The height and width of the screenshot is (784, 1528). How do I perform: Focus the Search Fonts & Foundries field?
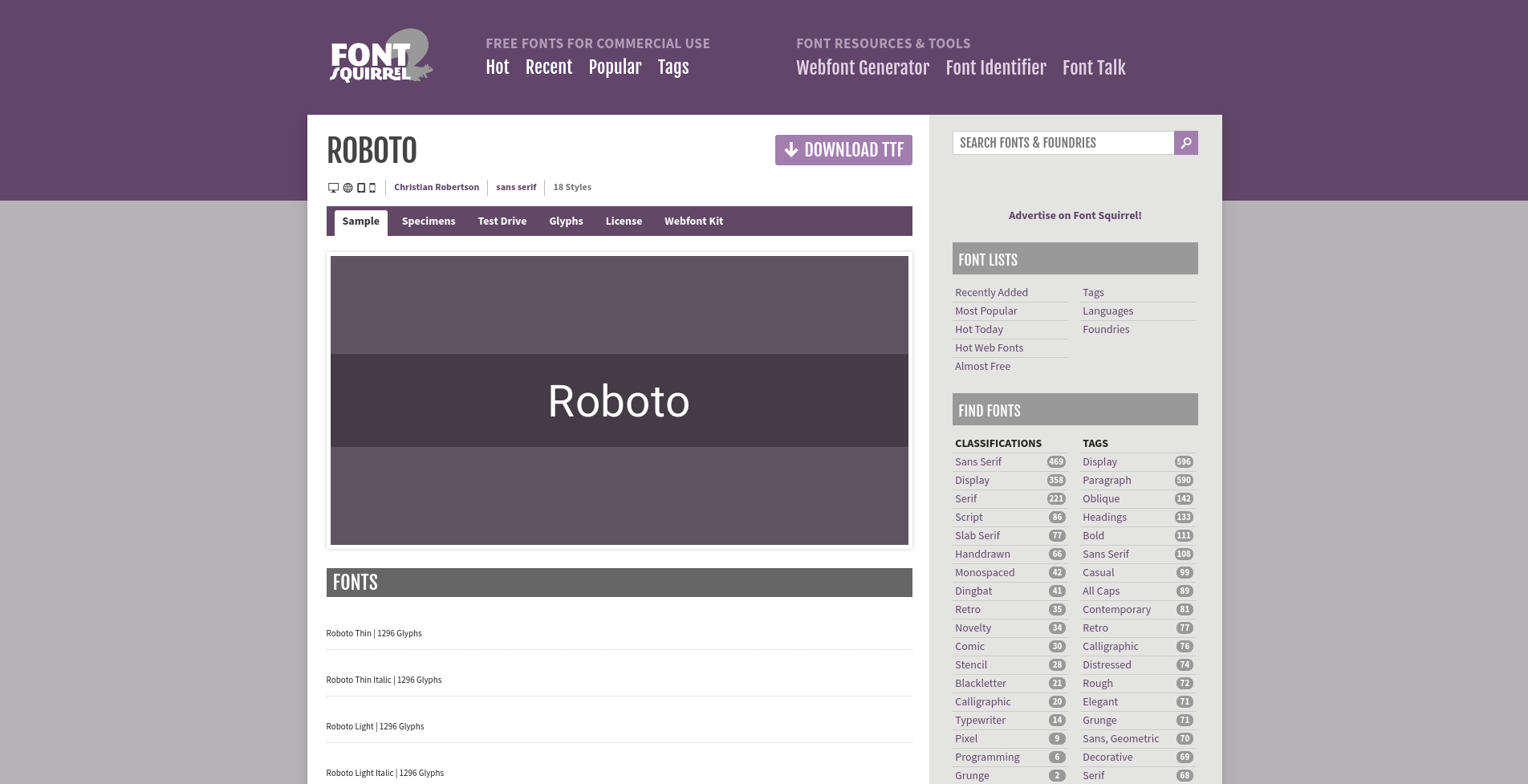pos(1063,143)
